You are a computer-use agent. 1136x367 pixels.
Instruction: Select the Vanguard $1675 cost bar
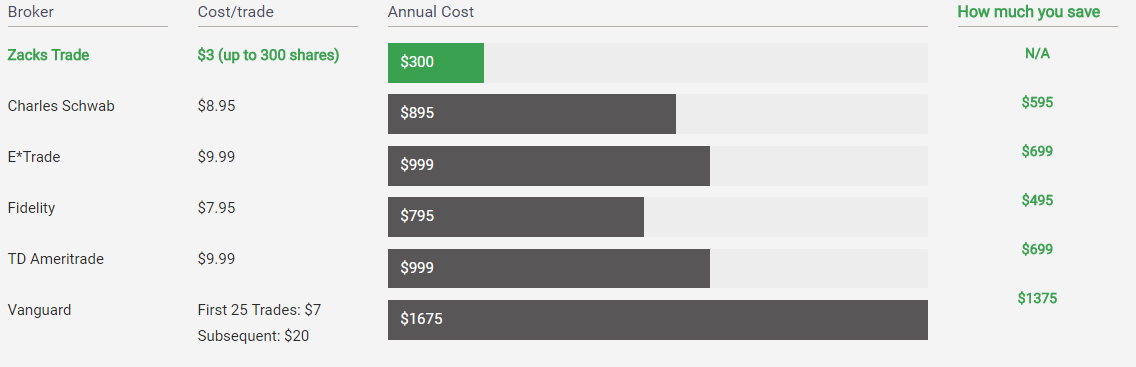point(658,319)
